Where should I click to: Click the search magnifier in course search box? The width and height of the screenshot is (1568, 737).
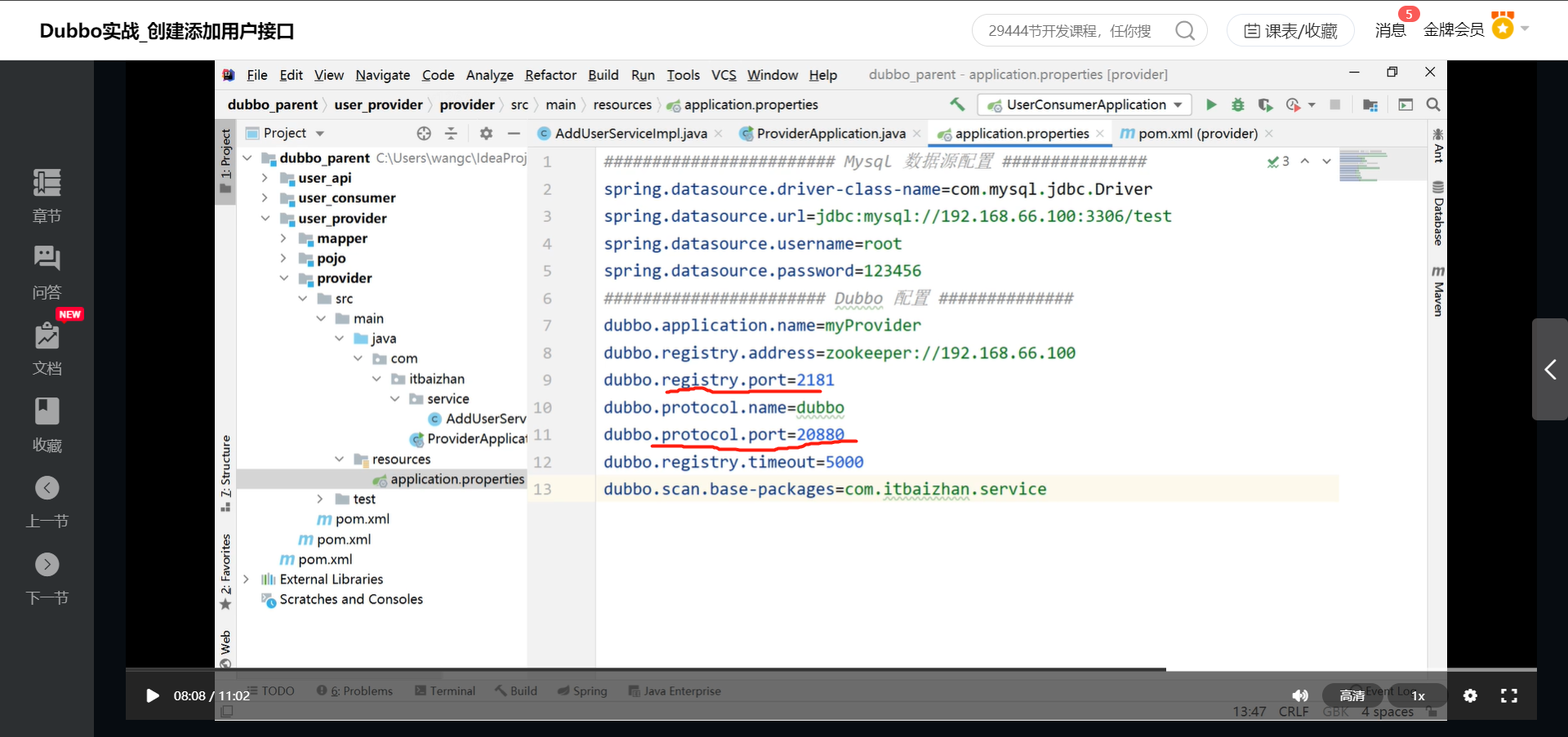tap(1185, 31)
